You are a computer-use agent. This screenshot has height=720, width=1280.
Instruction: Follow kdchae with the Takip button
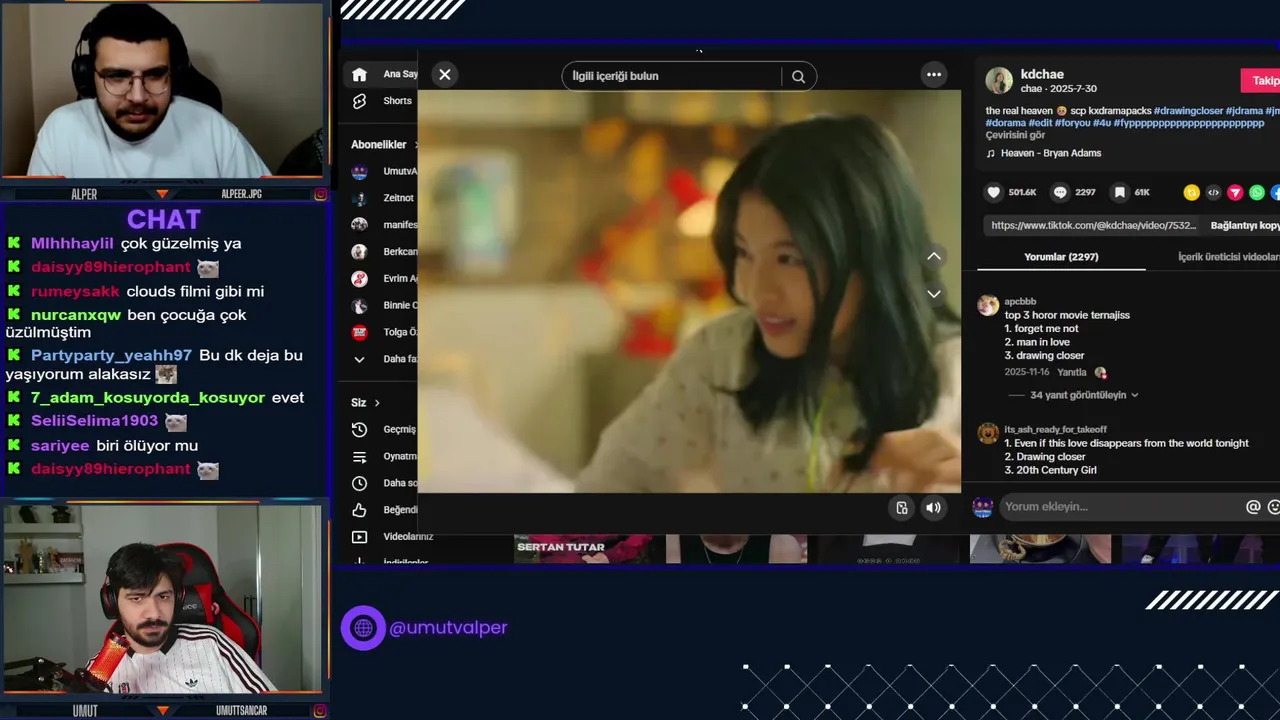click(1261, 81)
